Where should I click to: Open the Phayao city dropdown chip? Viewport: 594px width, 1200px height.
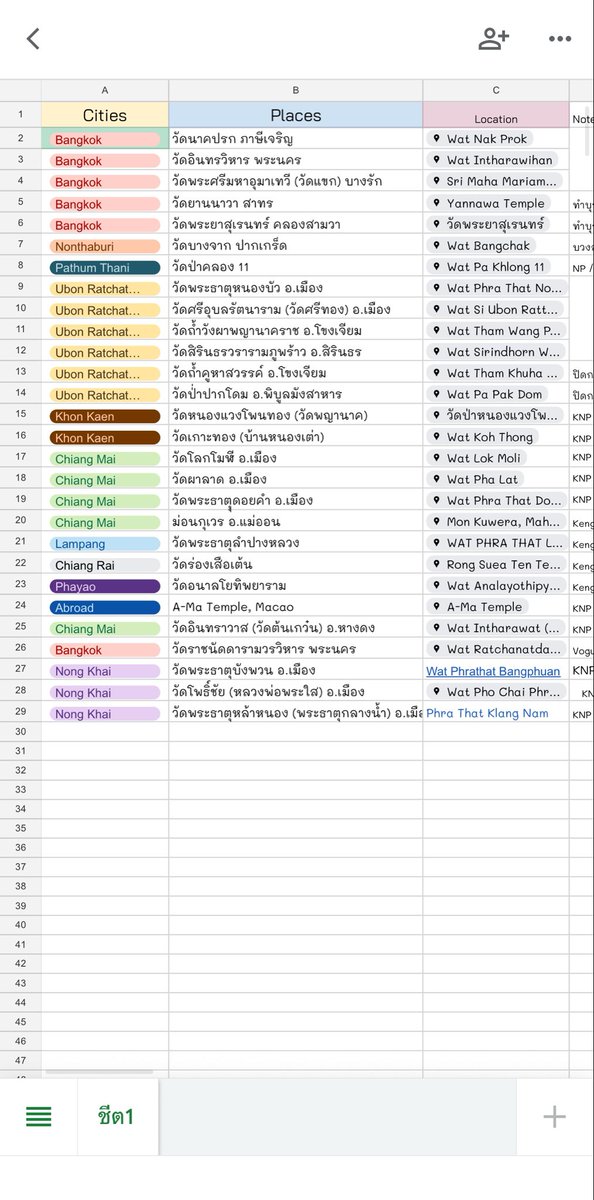click(x=105, y=587)
